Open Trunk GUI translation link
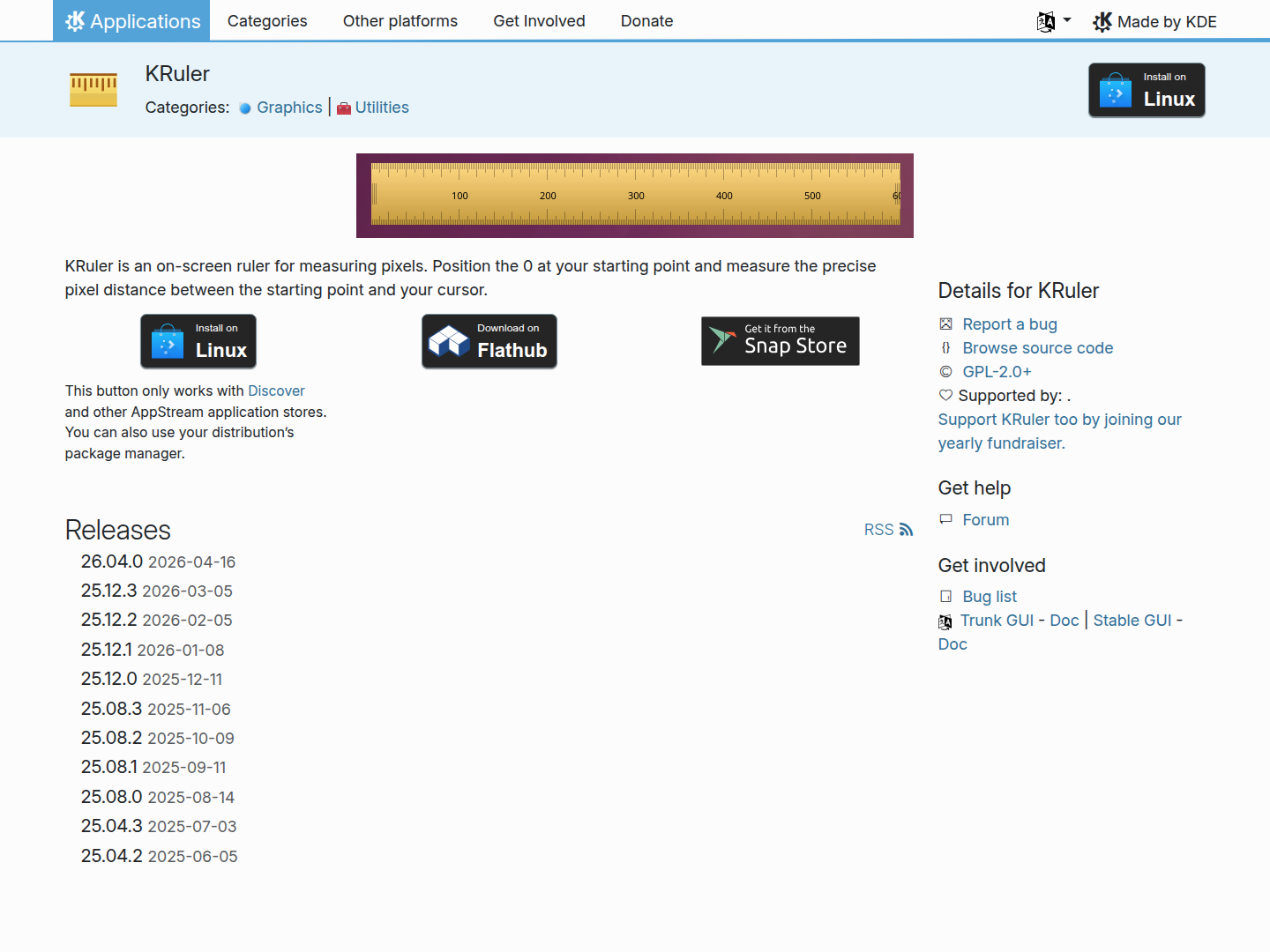The height and width of the screenshot is (952, 1270). point(997,621)
